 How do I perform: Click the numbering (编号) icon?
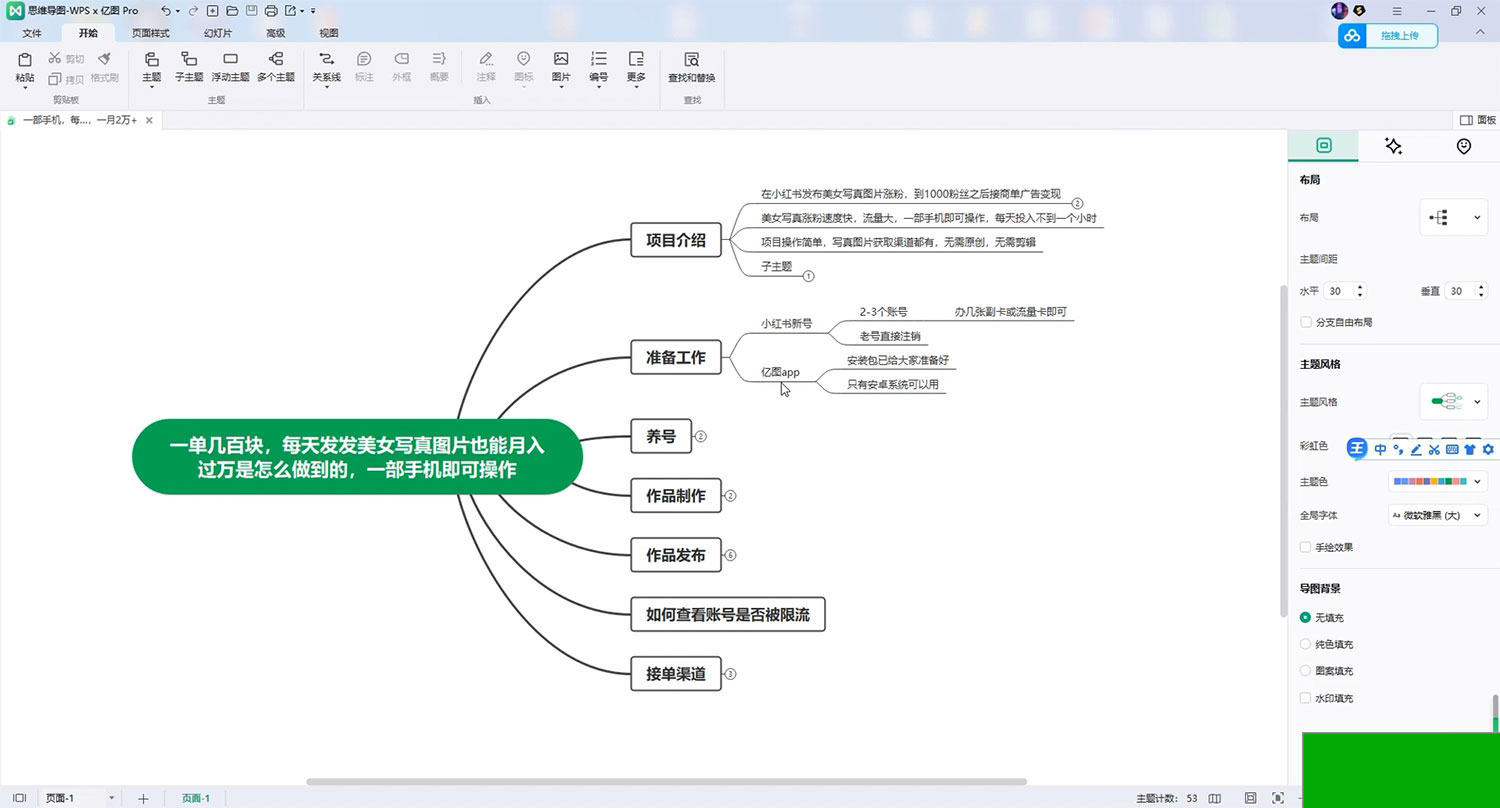(x=598, y=60)
